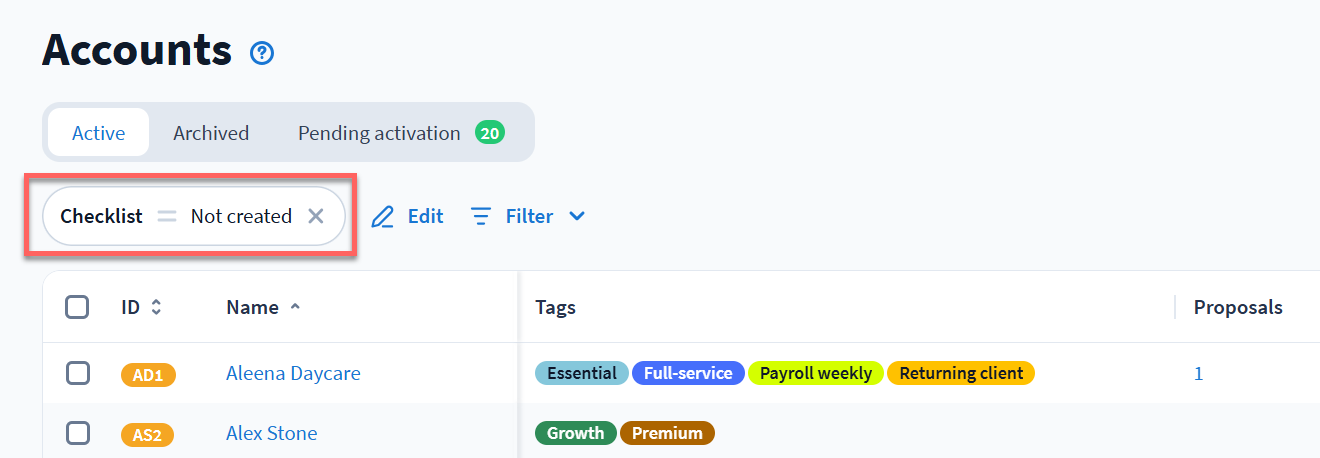Select the Active tab
The height and width of the screenshot is (458, 1320).
point(99,133)
